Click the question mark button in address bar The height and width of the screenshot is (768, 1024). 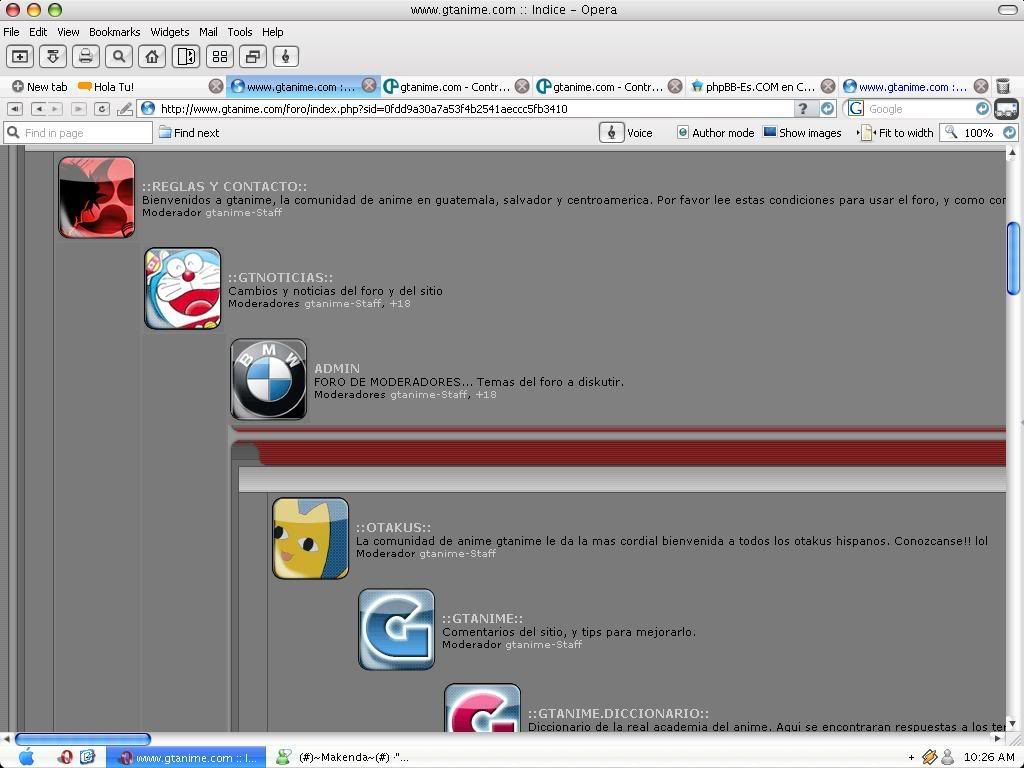[x=803, y=109]
